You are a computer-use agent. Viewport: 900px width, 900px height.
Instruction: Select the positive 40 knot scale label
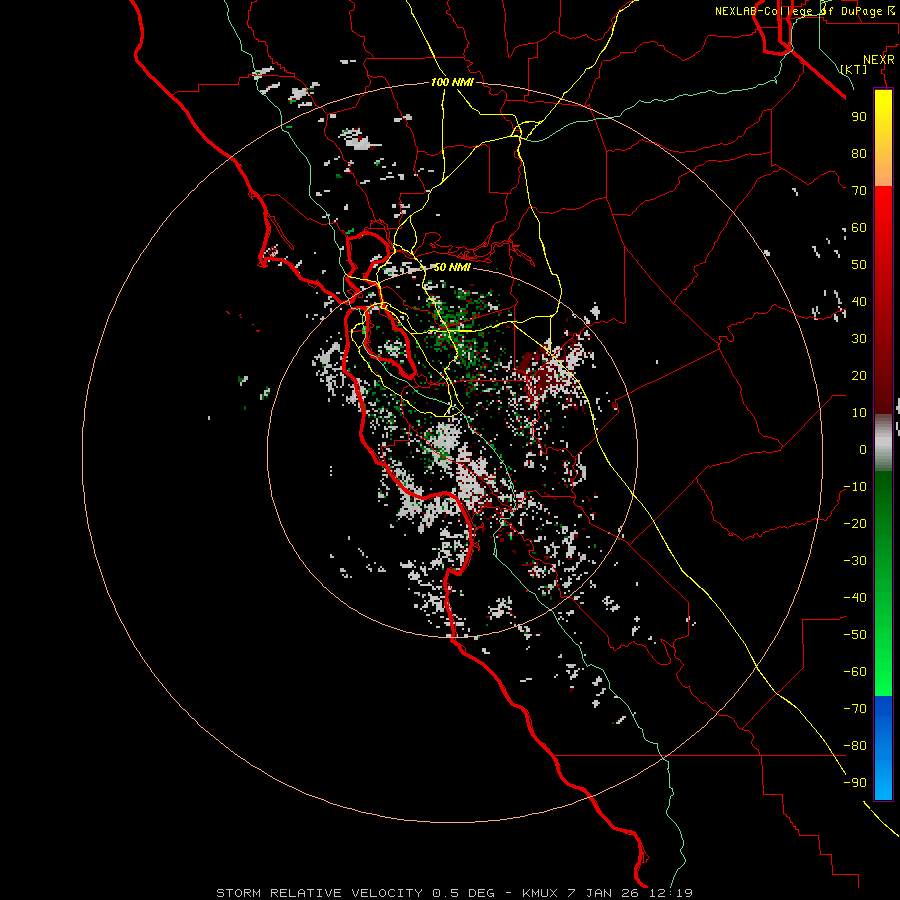coord(859,301)
